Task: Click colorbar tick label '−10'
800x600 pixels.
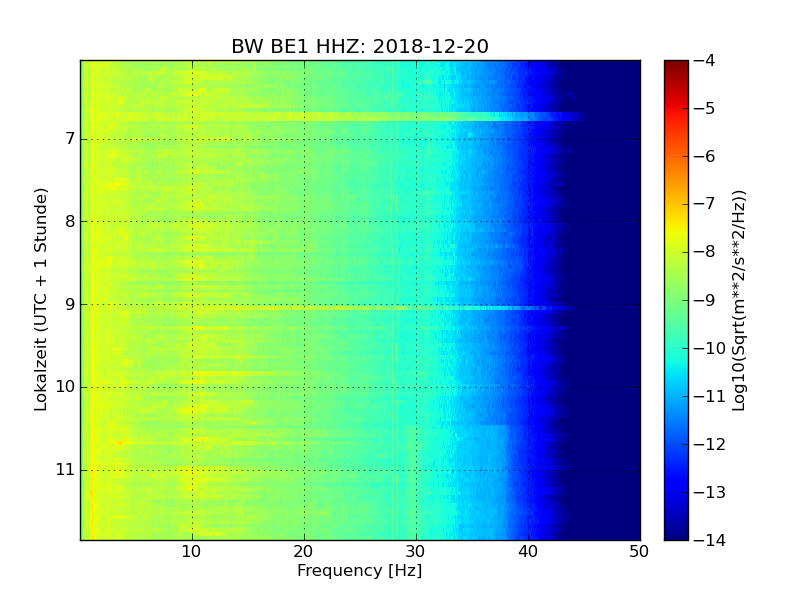Action: coord(710,348)
